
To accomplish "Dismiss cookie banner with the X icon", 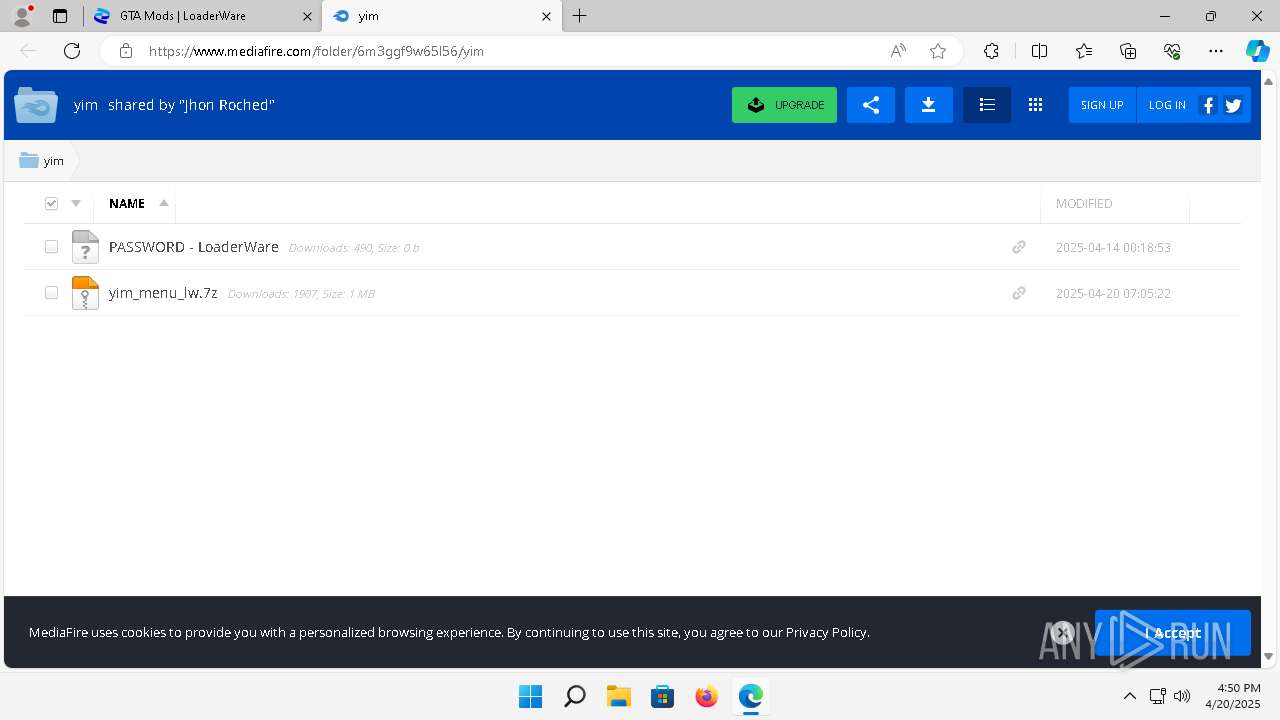I will coord(1062,632).
